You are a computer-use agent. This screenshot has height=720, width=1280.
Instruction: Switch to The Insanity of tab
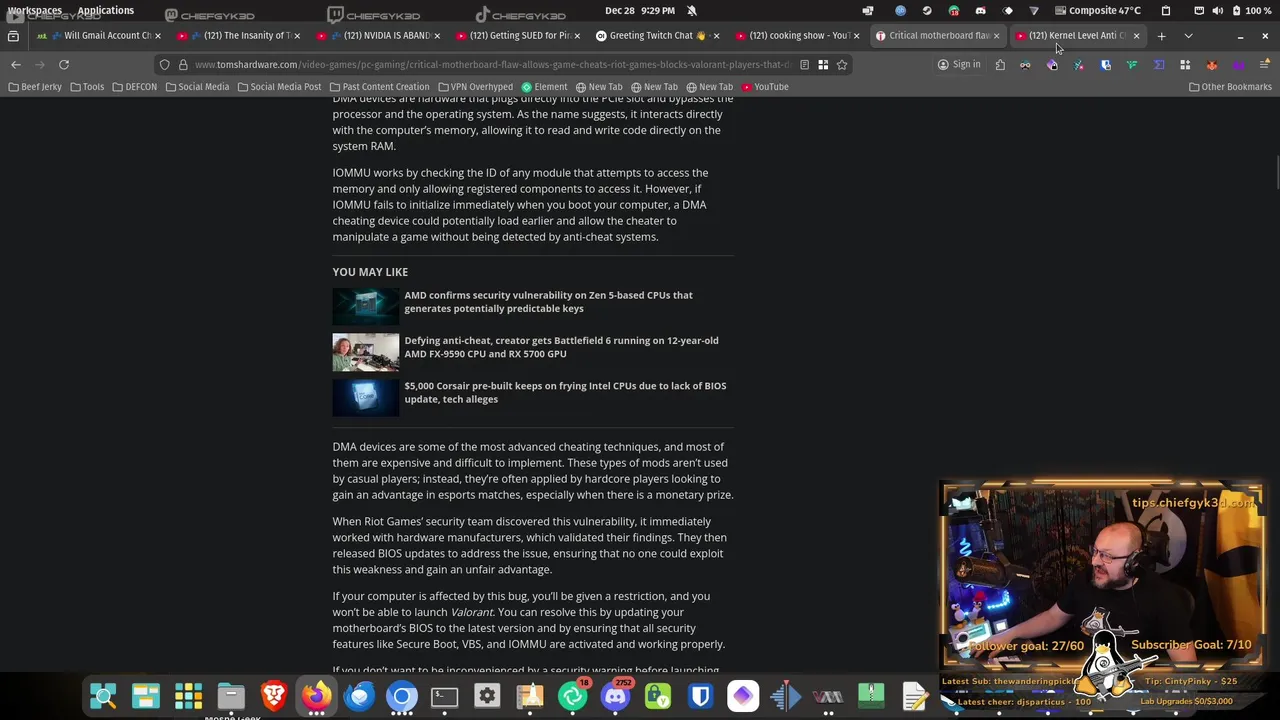(x=240, y=36)
